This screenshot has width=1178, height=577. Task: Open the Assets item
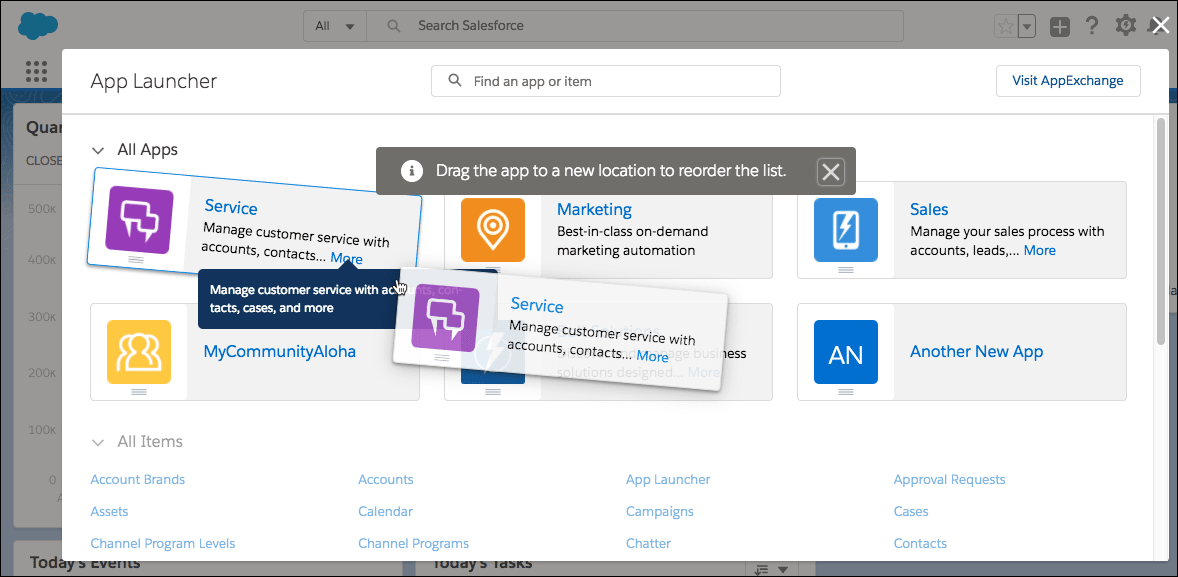(x=110, y=512)
